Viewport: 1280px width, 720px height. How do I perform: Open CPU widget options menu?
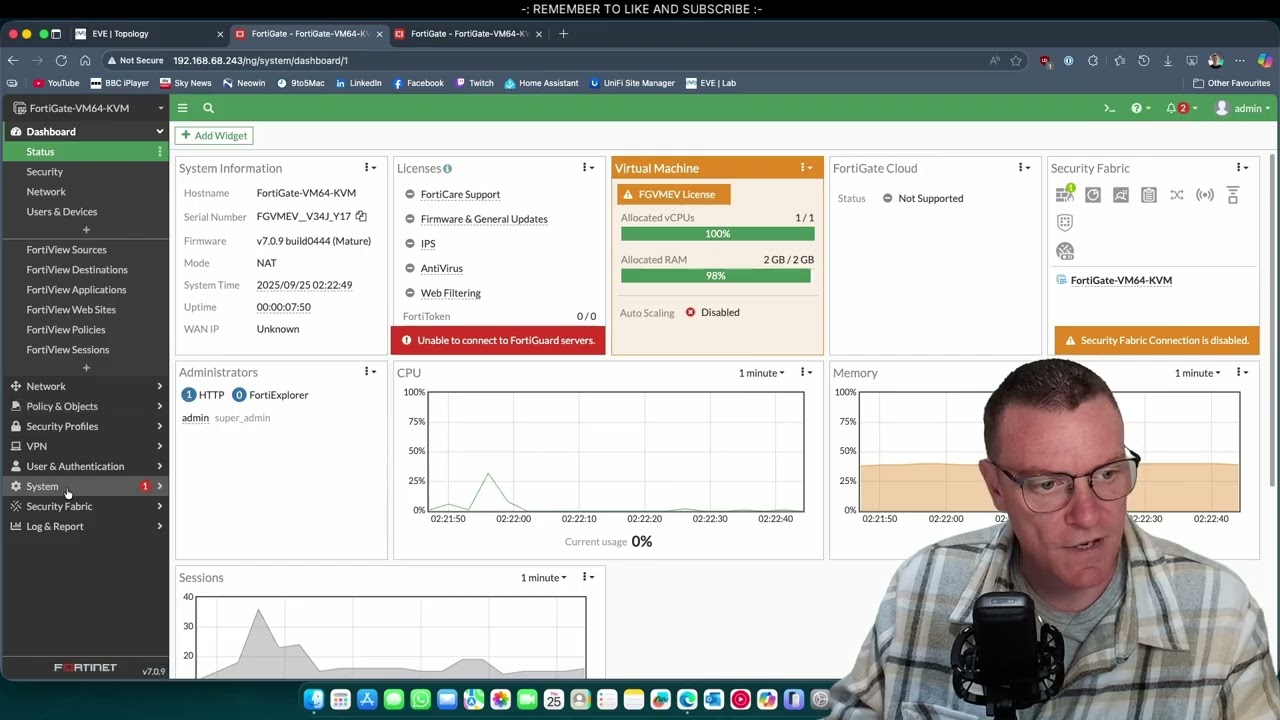pos(806,372)
